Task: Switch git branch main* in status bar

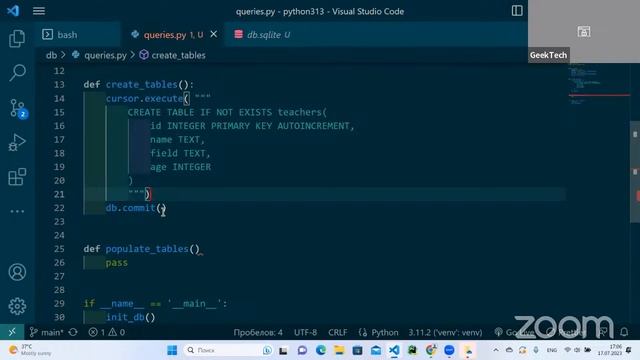Action: 47,332
